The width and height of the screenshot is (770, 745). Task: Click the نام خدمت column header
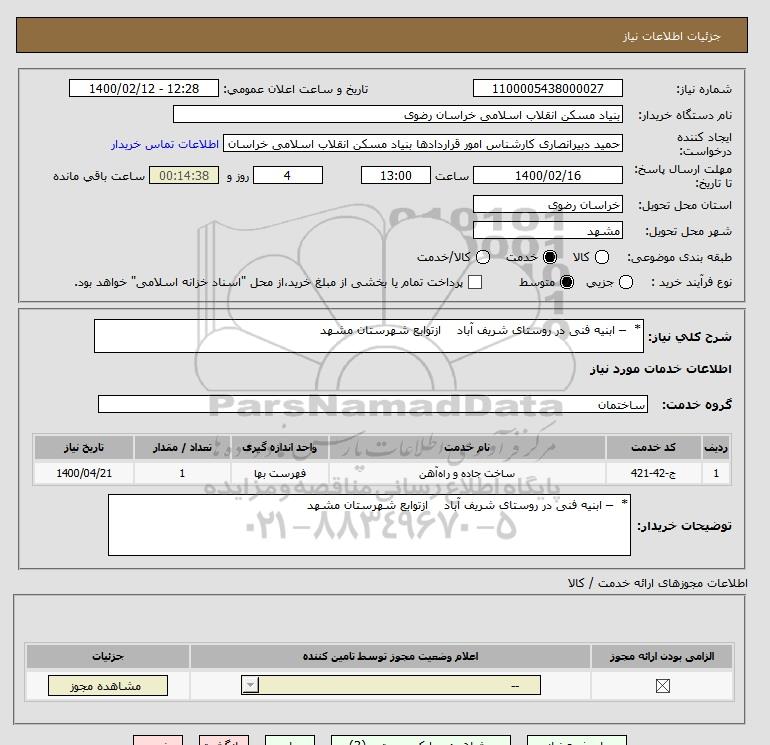click(x=467, y=447)
